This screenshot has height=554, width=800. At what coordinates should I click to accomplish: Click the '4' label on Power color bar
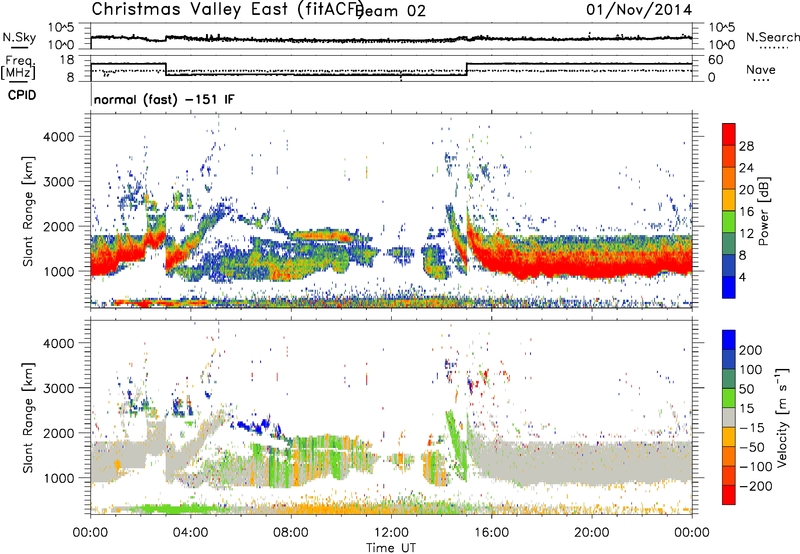pos(743,277)
